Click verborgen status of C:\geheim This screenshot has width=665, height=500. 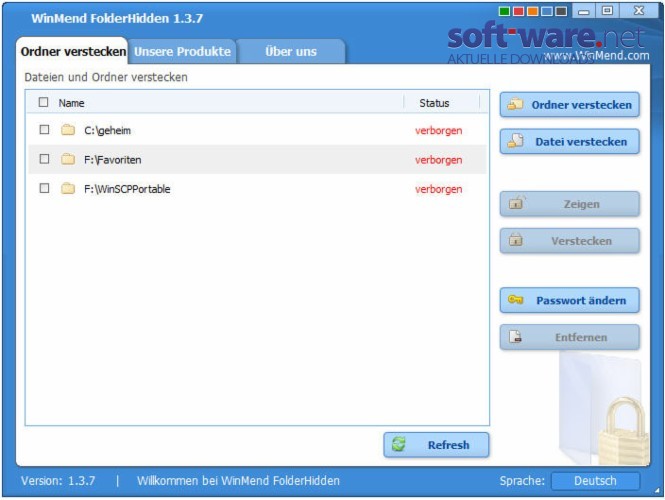439,131
